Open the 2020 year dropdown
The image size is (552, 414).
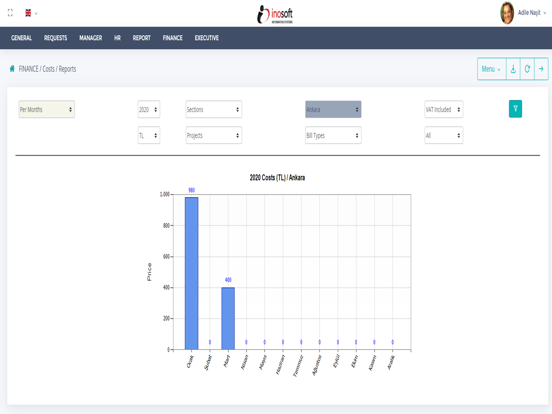149,109
